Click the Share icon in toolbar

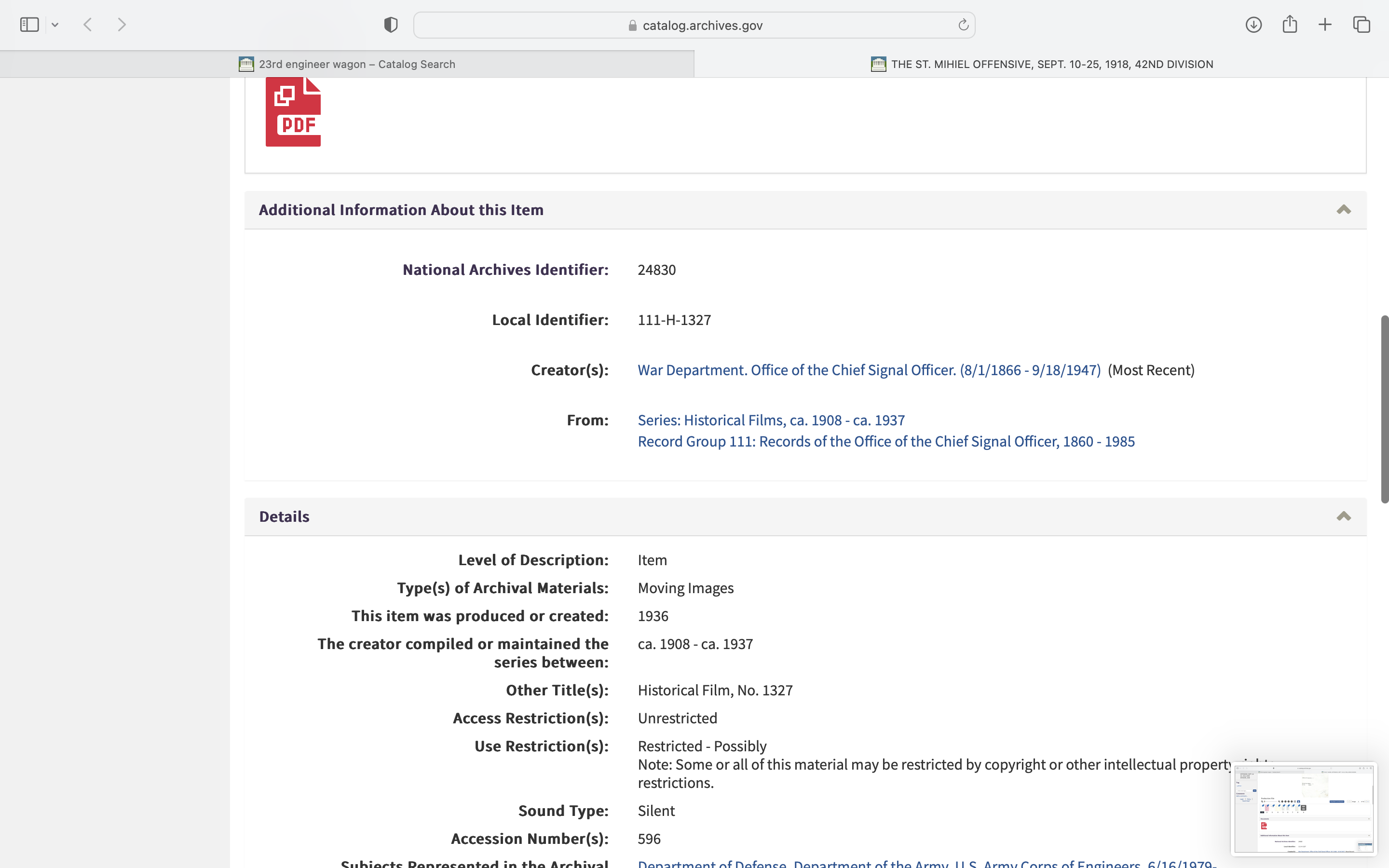point(1290,25)
